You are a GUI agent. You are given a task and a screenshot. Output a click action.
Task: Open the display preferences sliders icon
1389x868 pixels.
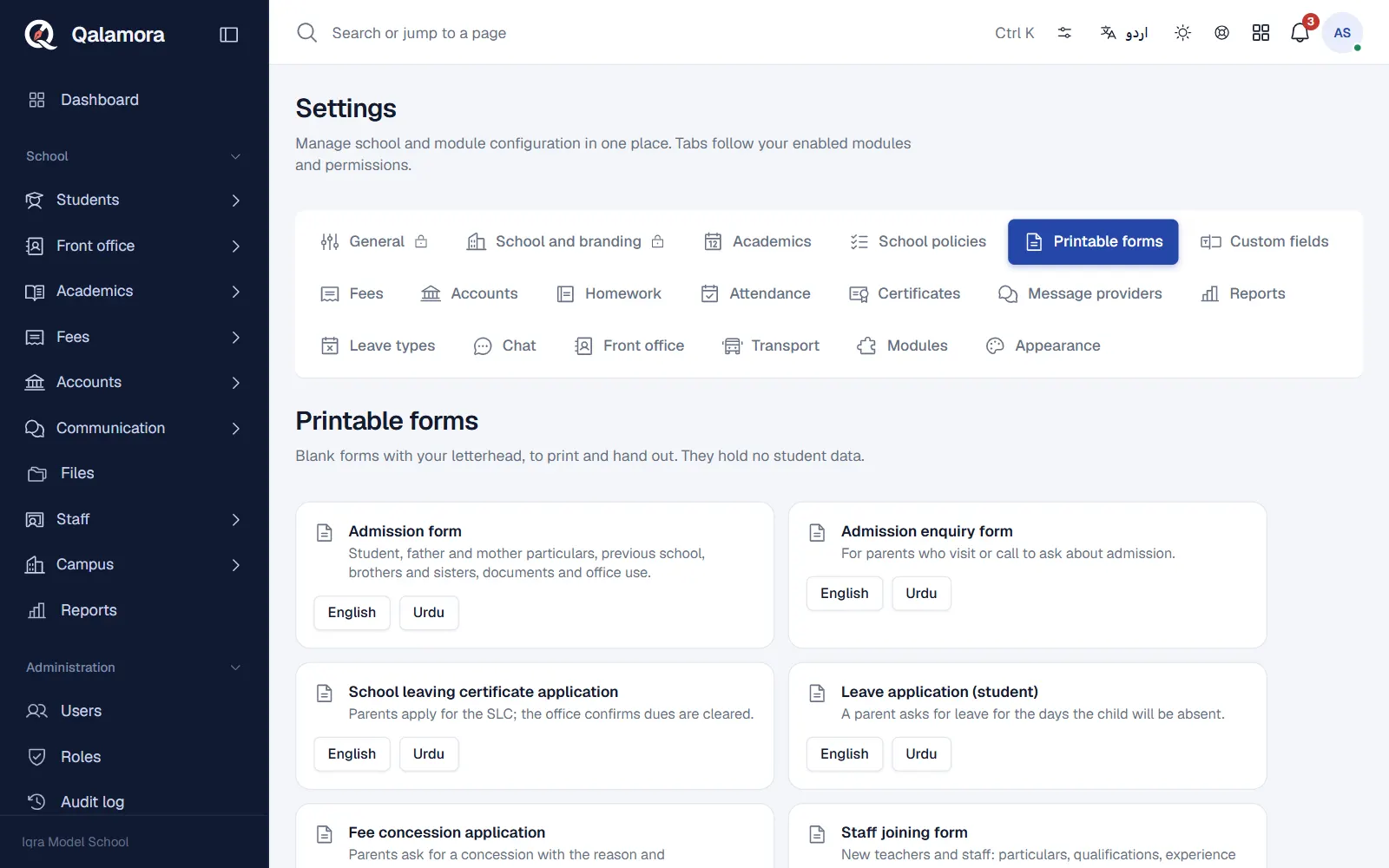pos(1064,33)
